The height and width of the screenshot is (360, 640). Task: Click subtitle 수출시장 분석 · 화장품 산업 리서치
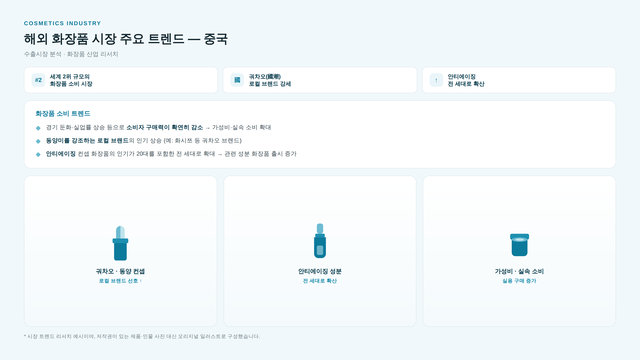(71, 54)
